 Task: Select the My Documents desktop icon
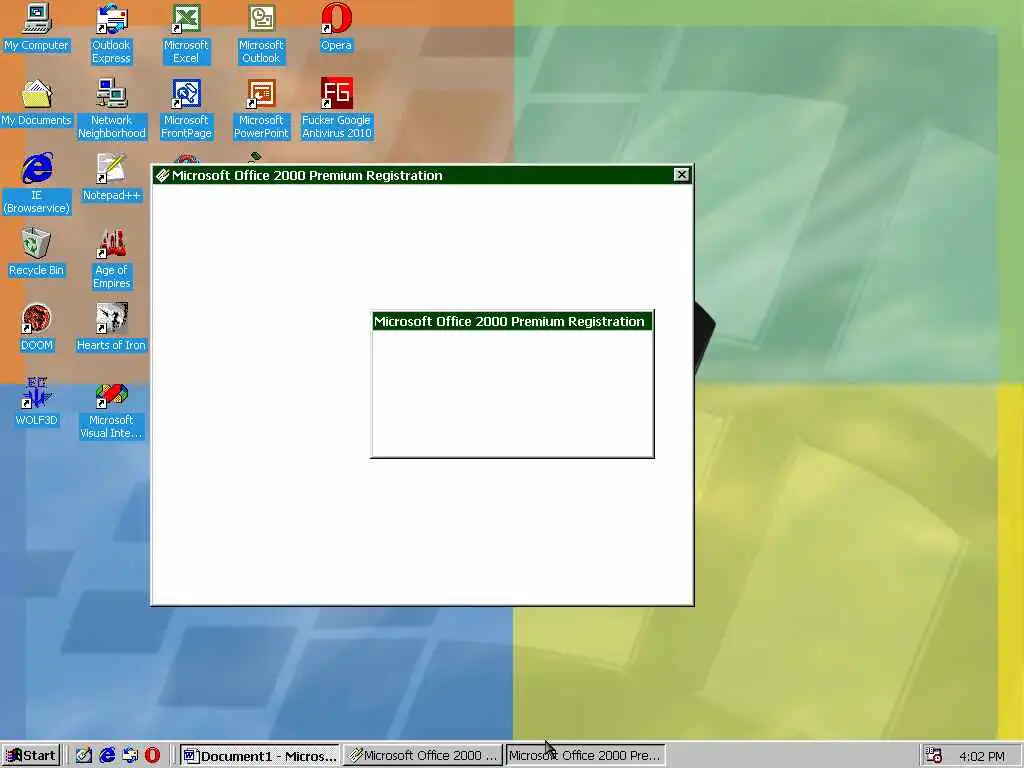pos(37,103)
